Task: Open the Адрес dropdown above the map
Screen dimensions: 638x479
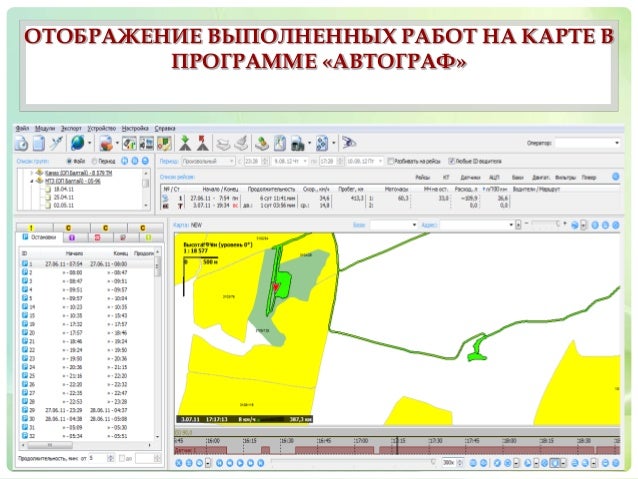Action: click(x=477, y=225)
